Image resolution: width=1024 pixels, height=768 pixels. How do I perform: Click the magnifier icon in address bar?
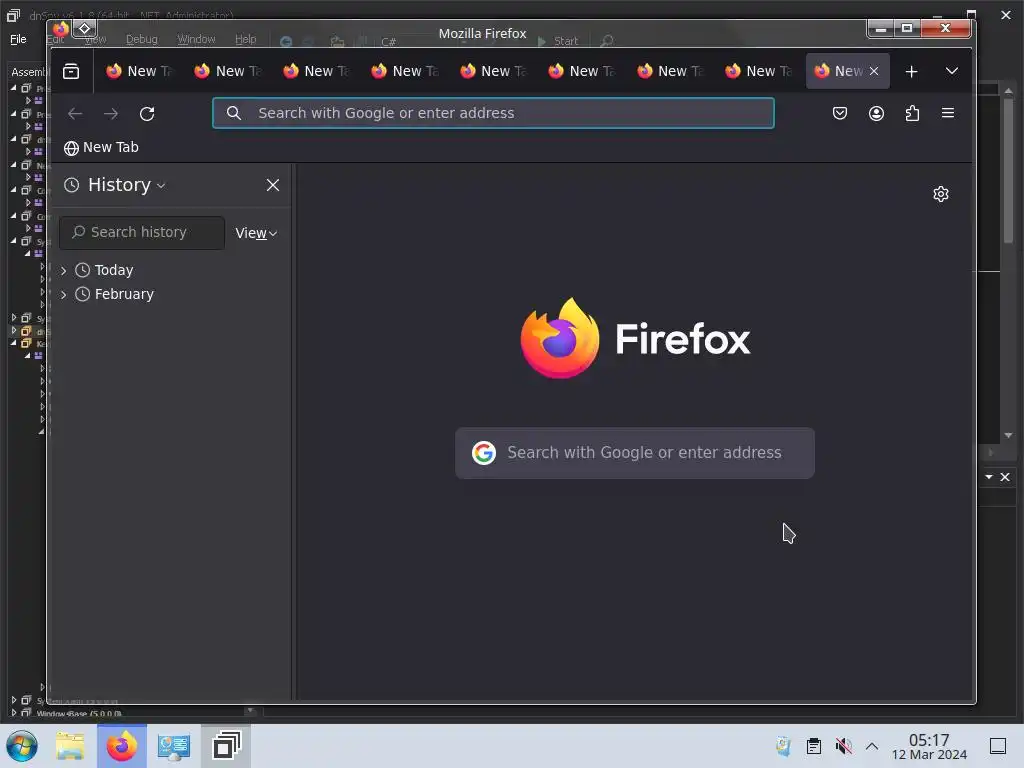(x=234, y=113)
